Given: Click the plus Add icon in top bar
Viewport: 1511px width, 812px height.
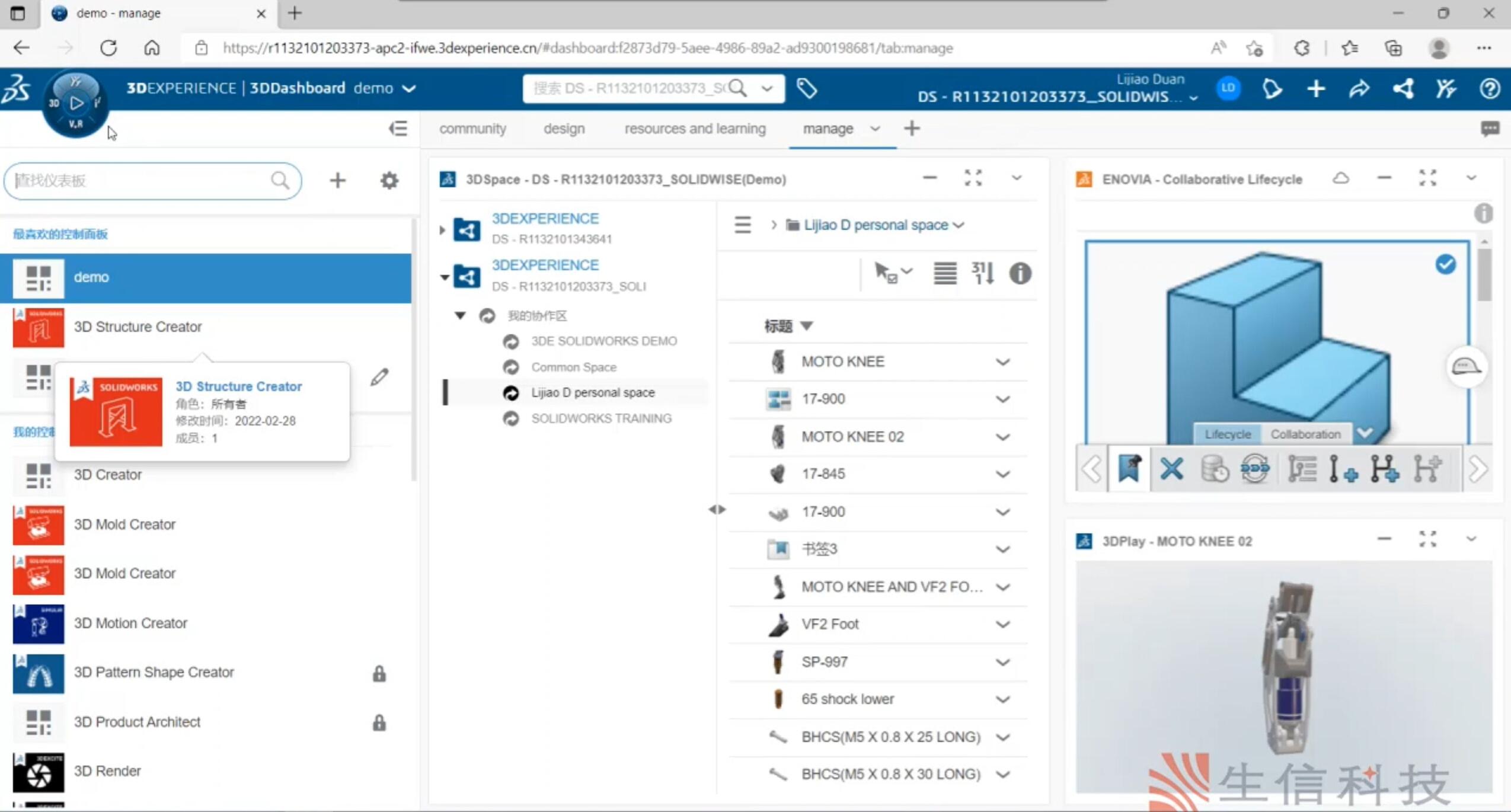Looking at the screenshot, I should 1315,89.
